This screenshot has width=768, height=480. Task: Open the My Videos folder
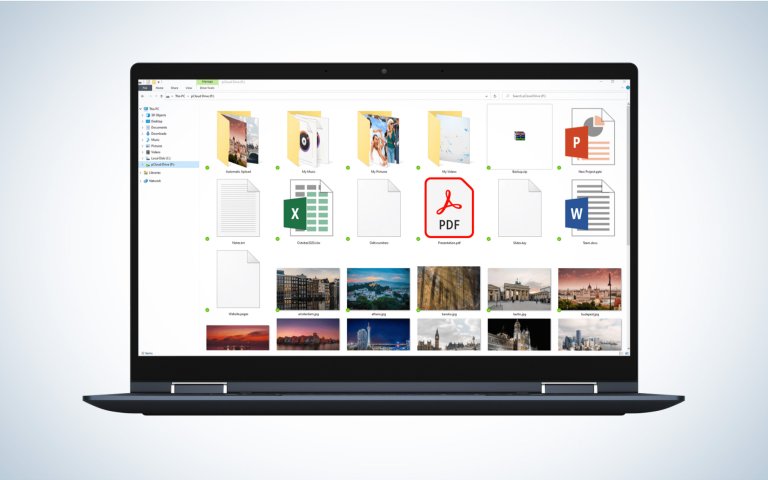click(x=448, y=137)
